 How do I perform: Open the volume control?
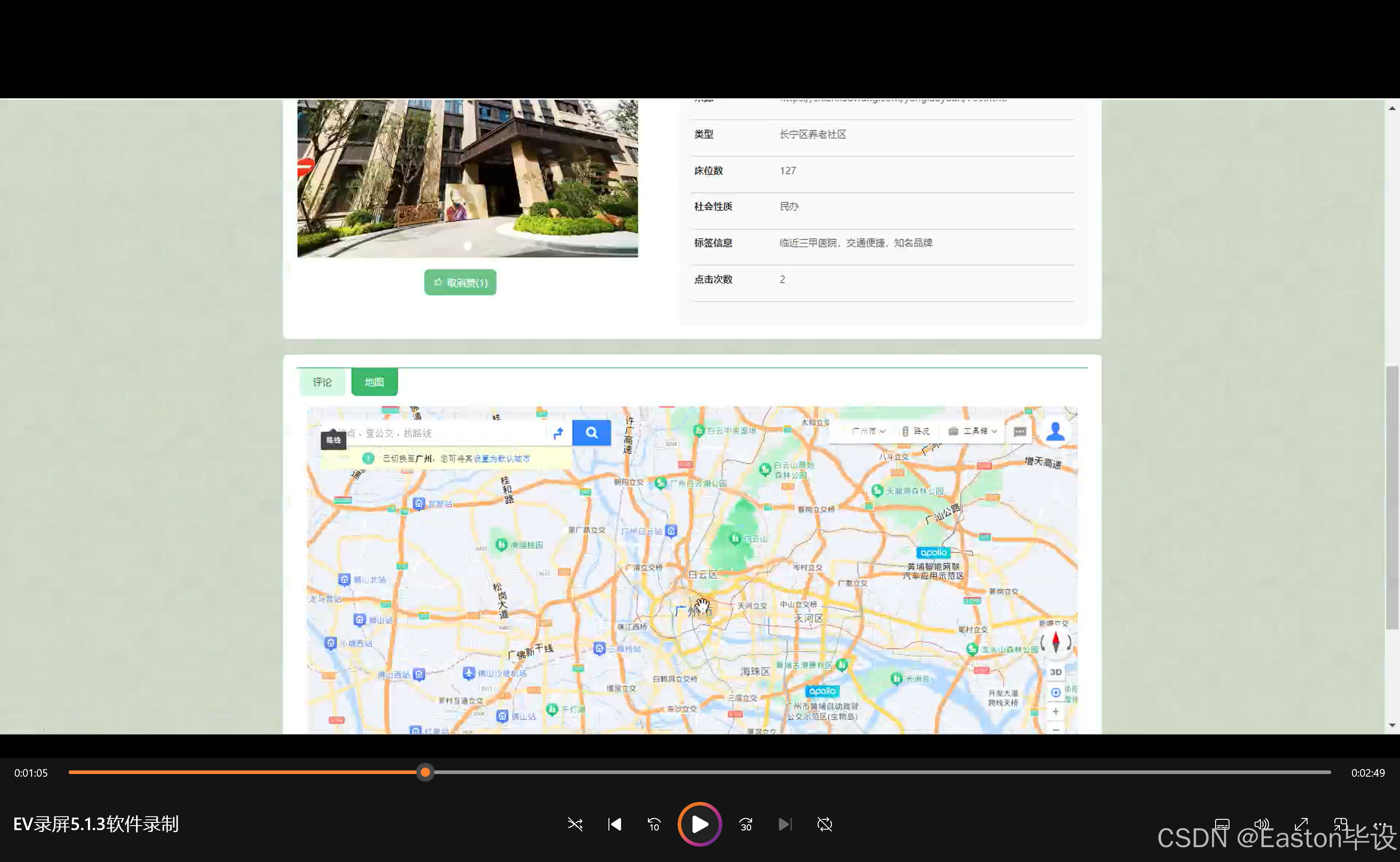pyautogui.click(x=1261, y=824)
